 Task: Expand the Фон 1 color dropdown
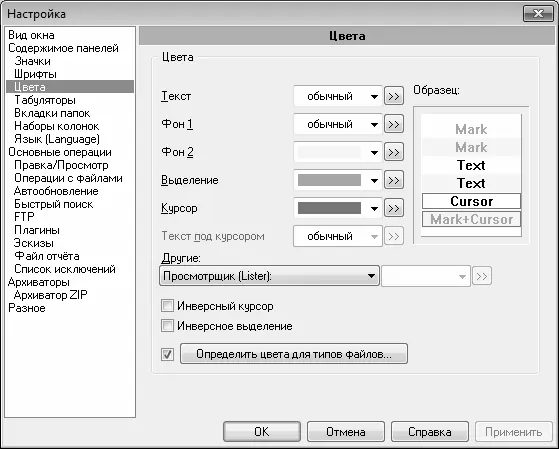(338, 124)
